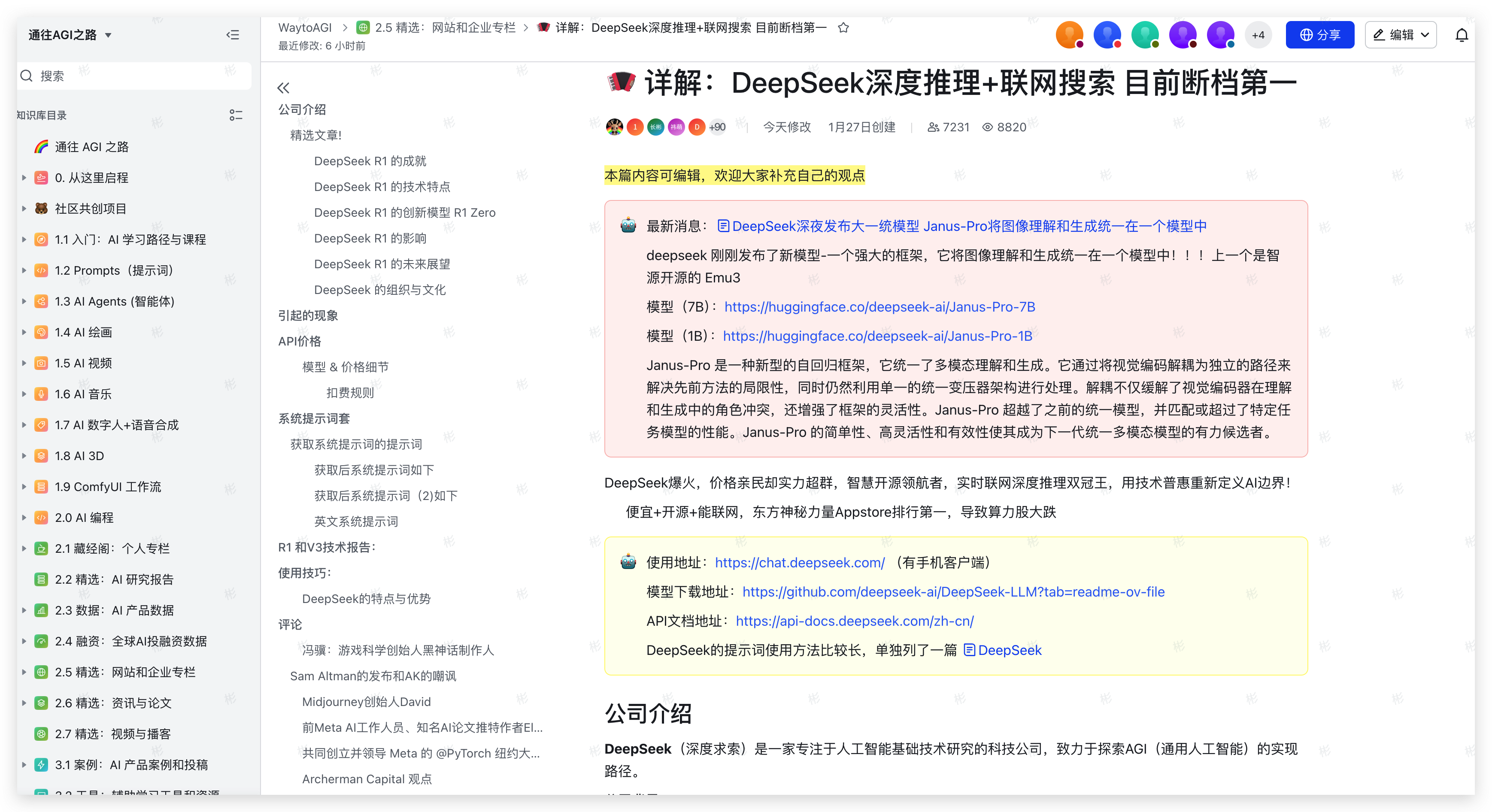Collapse the left sidebar panel
This screenshot has width=1492, height=812.
tap(232, 35)
